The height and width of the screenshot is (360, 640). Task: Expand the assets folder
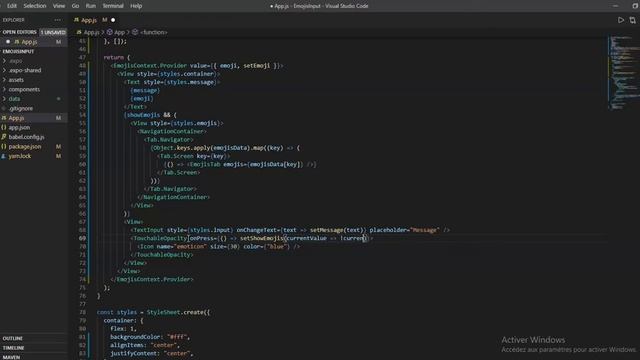coord(16,80)
